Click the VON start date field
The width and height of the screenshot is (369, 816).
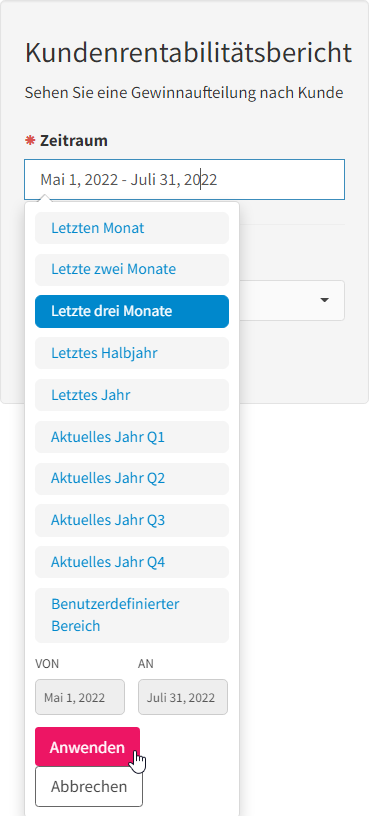(80, 697)
